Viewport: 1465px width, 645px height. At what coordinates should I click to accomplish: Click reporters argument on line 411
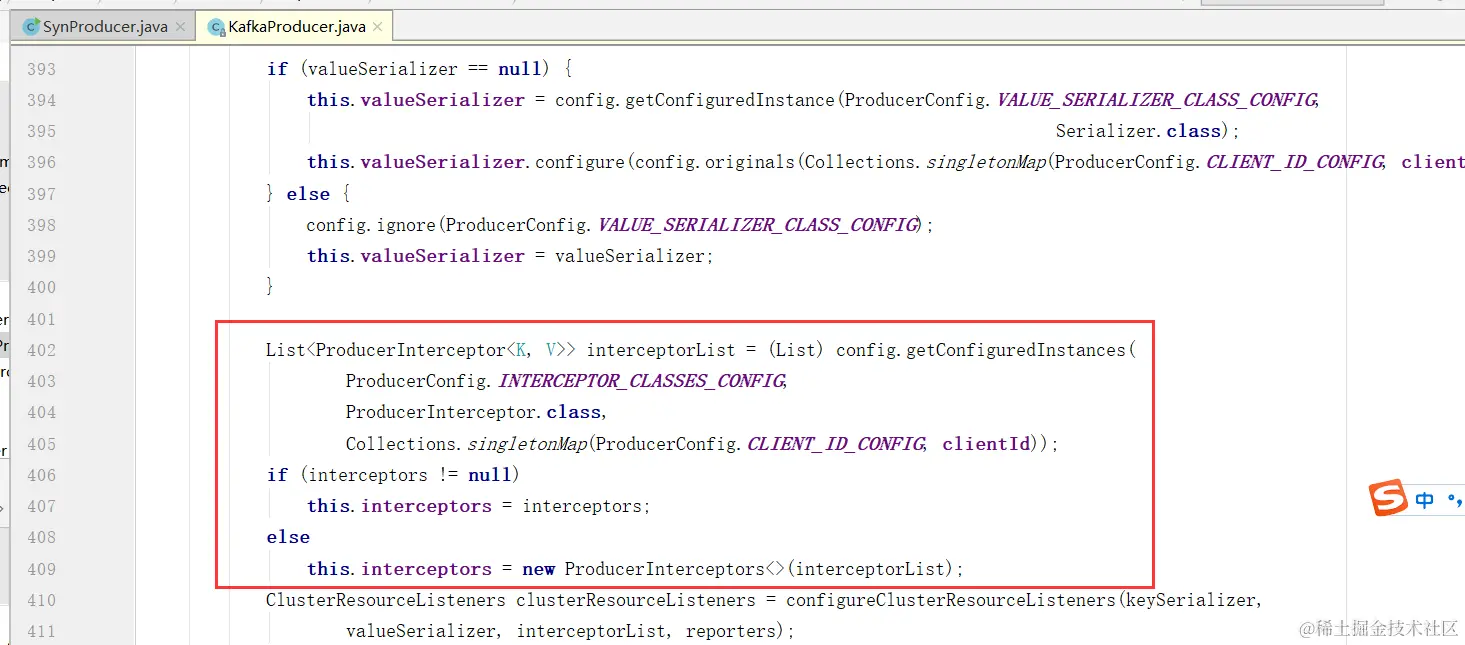pyautogui.click(x=729, y=631)
